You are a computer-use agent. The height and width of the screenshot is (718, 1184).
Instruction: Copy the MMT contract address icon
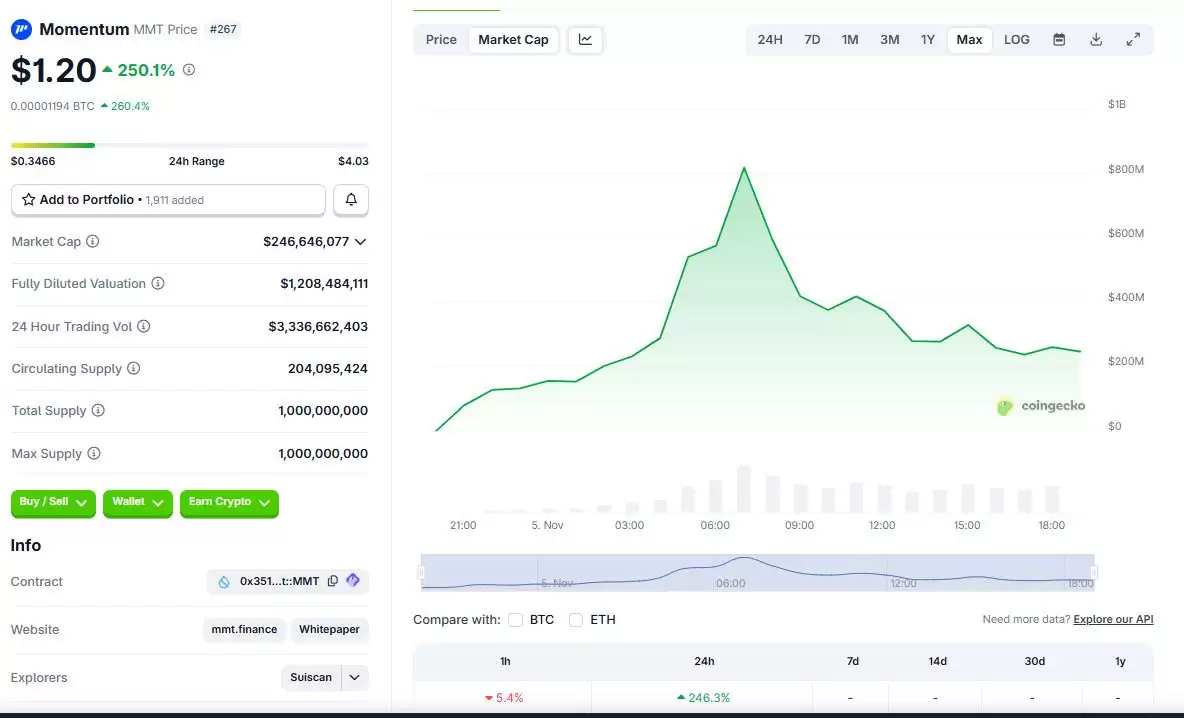(x=332, y=581)
